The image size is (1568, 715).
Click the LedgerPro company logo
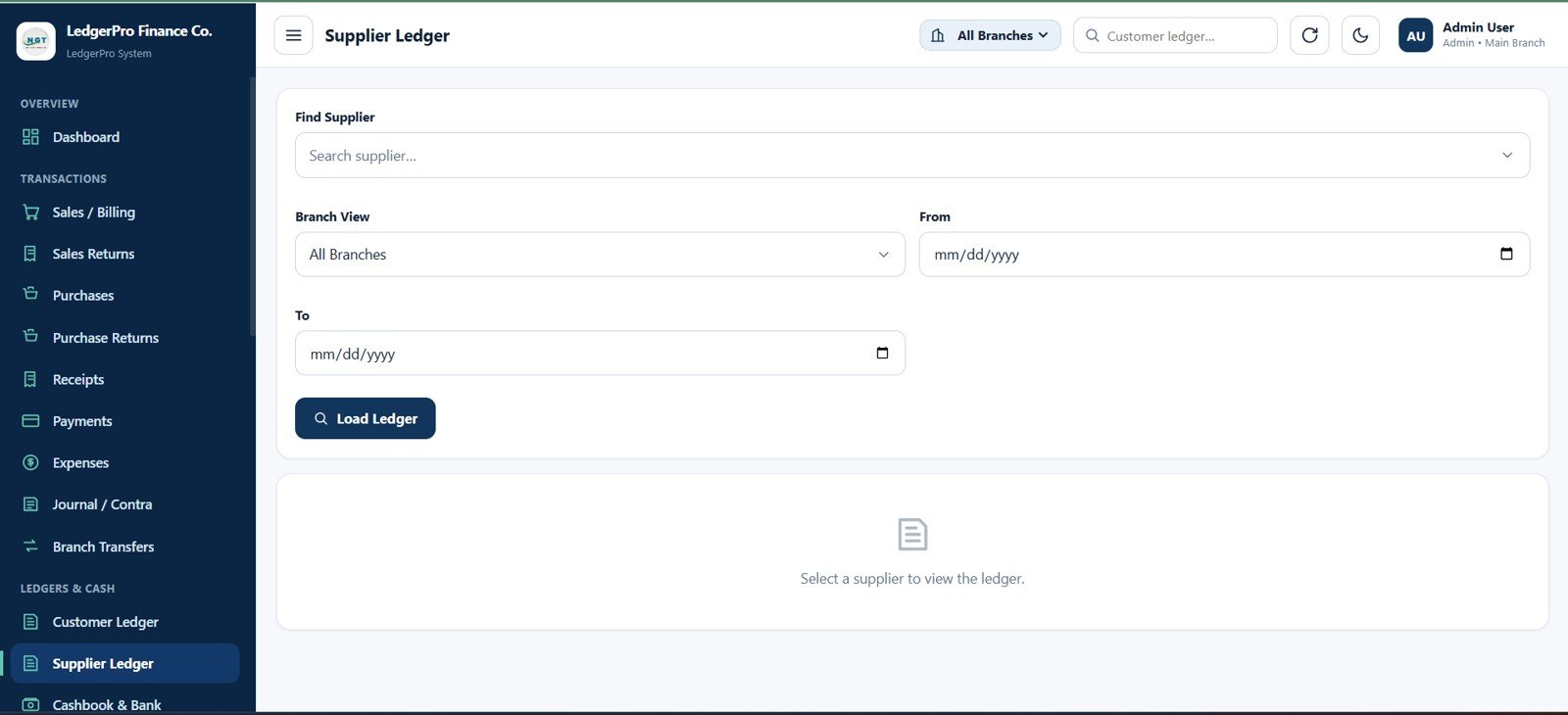36,41
